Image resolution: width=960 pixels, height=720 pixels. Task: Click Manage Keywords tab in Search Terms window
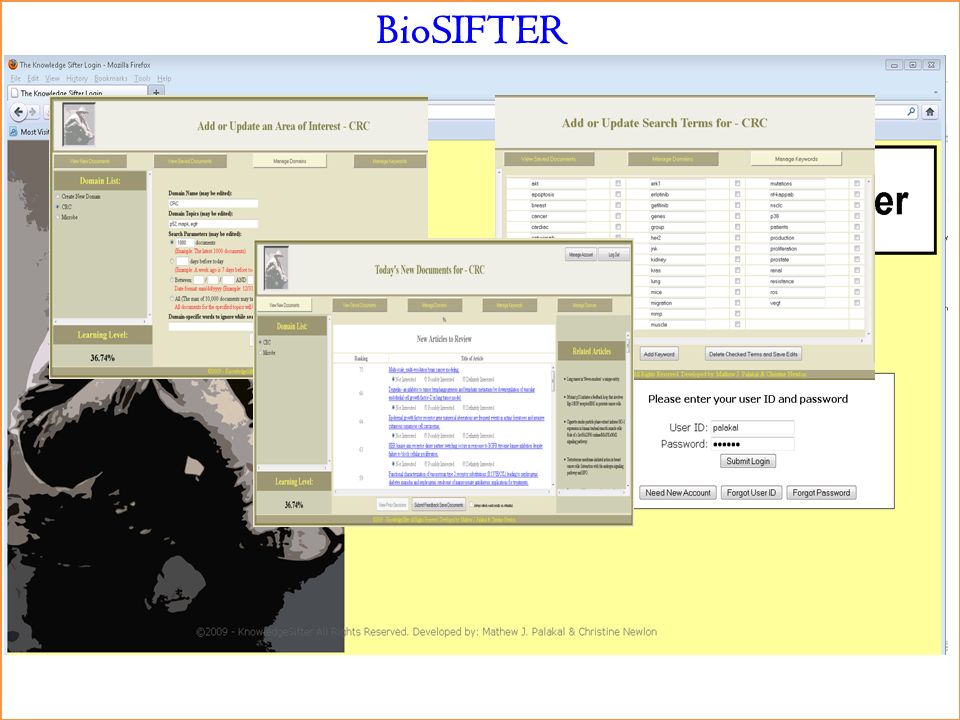tap(796, 159)
